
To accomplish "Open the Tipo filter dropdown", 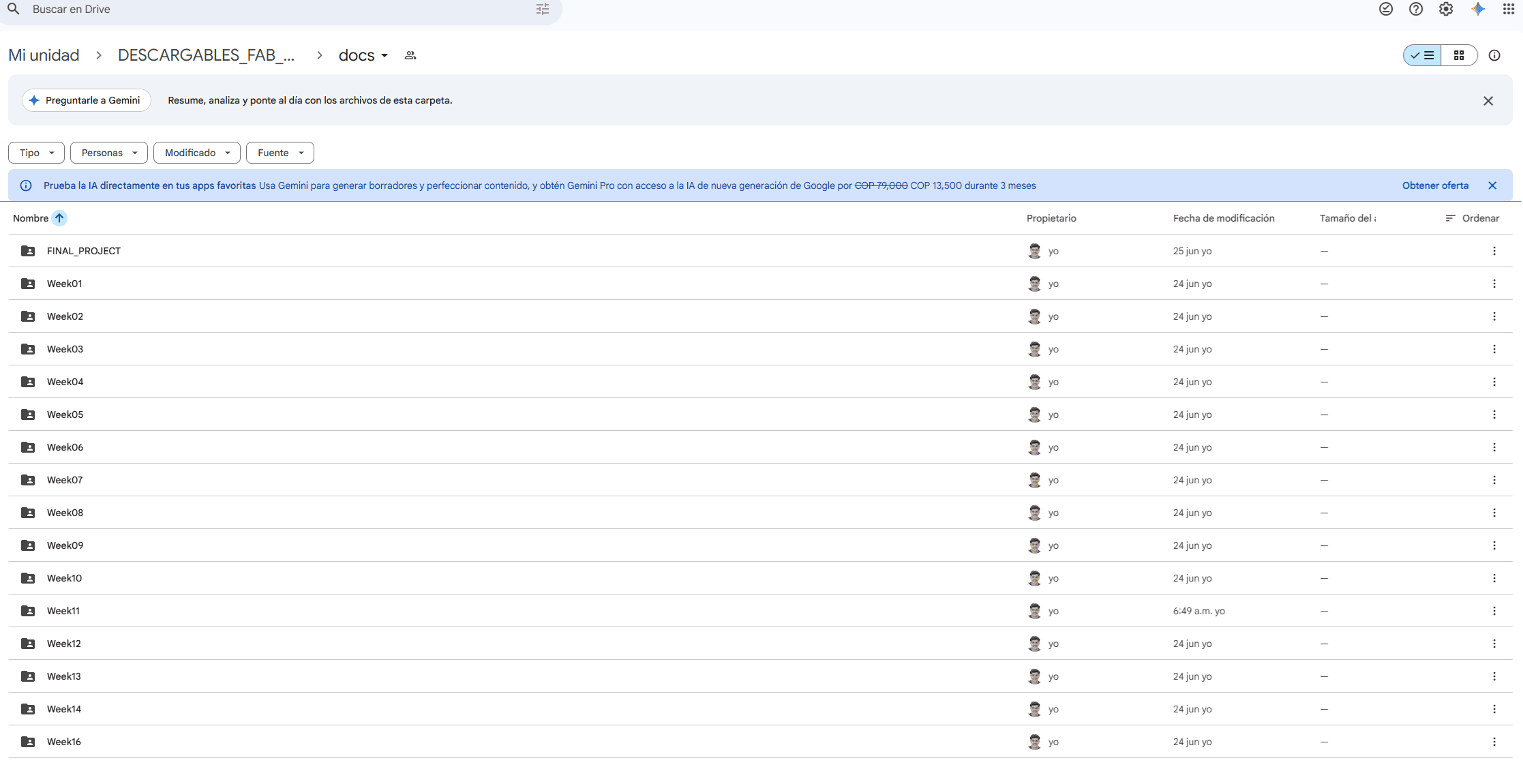I will 36,153.
